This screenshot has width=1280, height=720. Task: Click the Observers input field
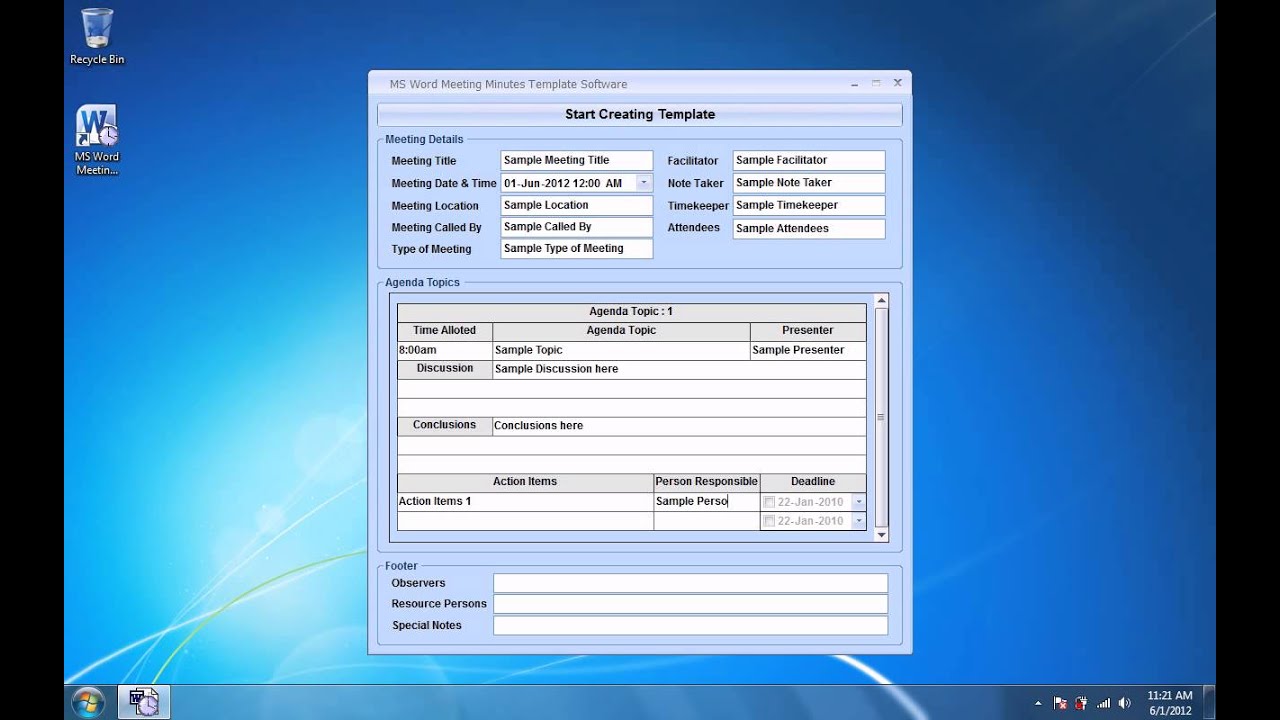690,583
